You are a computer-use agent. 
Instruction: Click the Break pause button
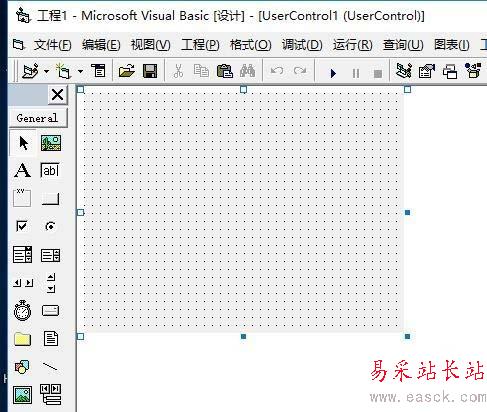coord(356,73)
